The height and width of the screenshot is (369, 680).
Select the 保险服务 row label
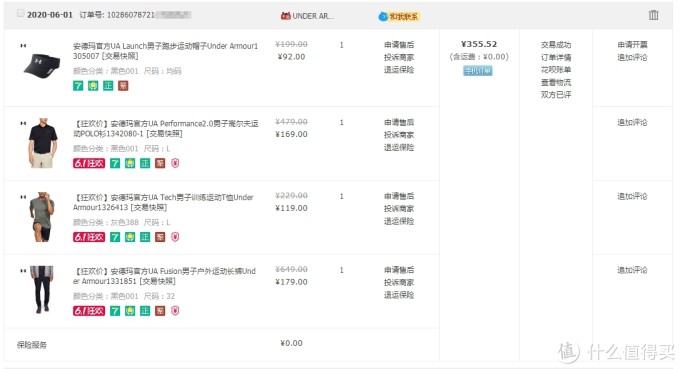(x=32, y=345)
